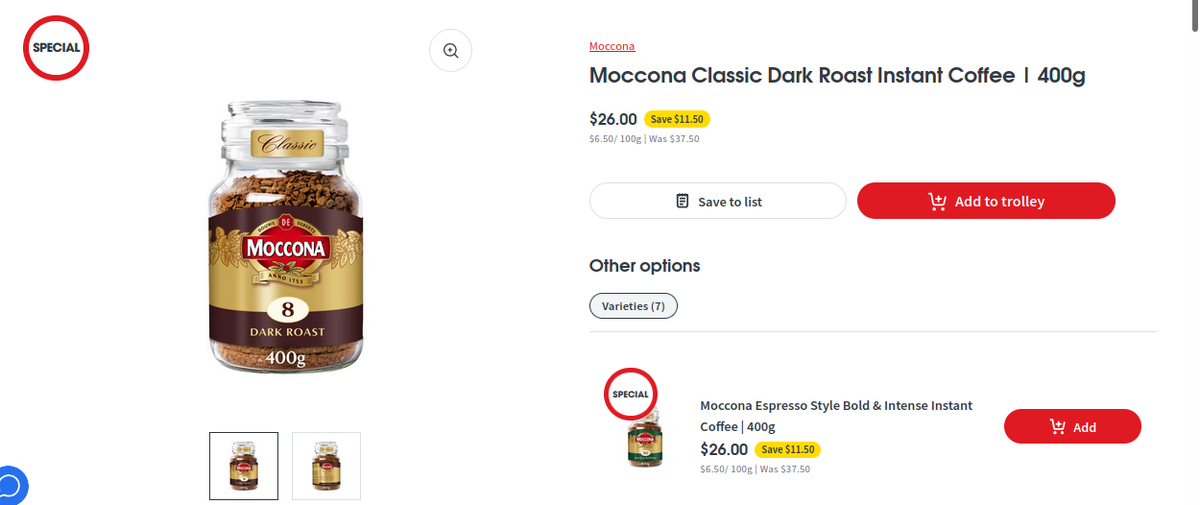Click the Moccona Classic Dark Roast product title
1200x505 pixels.
(837, 75)
